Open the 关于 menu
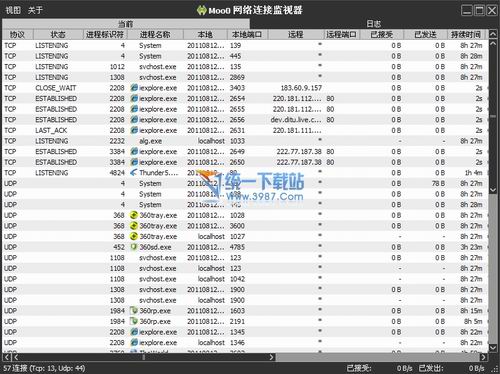500x374 pixels. click(35, 10)
